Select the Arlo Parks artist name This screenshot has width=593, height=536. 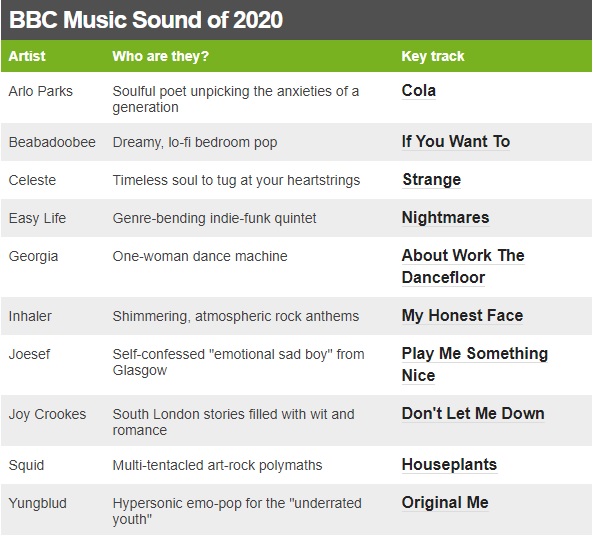[x=40, y=91]
